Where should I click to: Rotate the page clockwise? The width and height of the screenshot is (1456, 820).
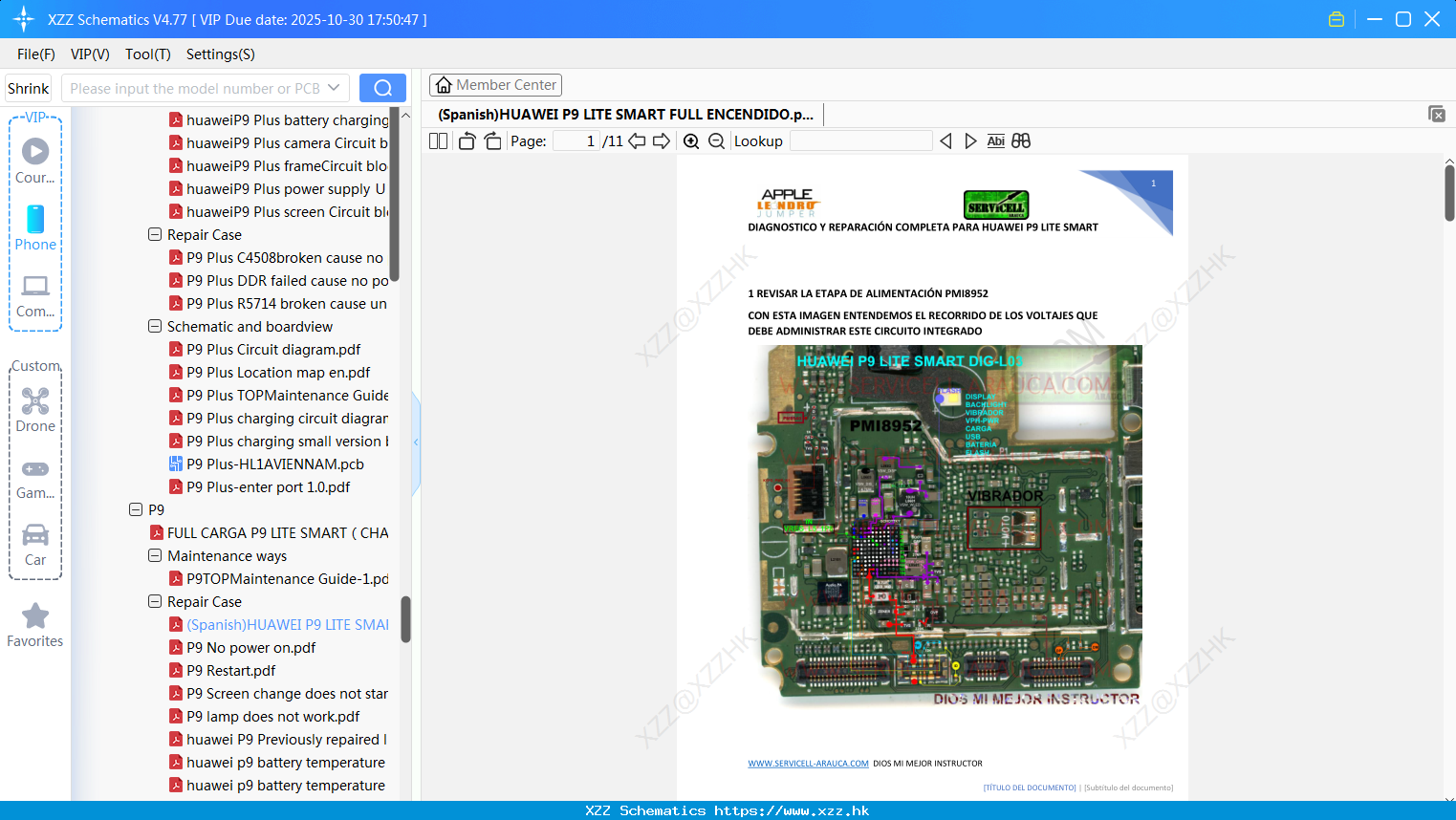point(492,140)
